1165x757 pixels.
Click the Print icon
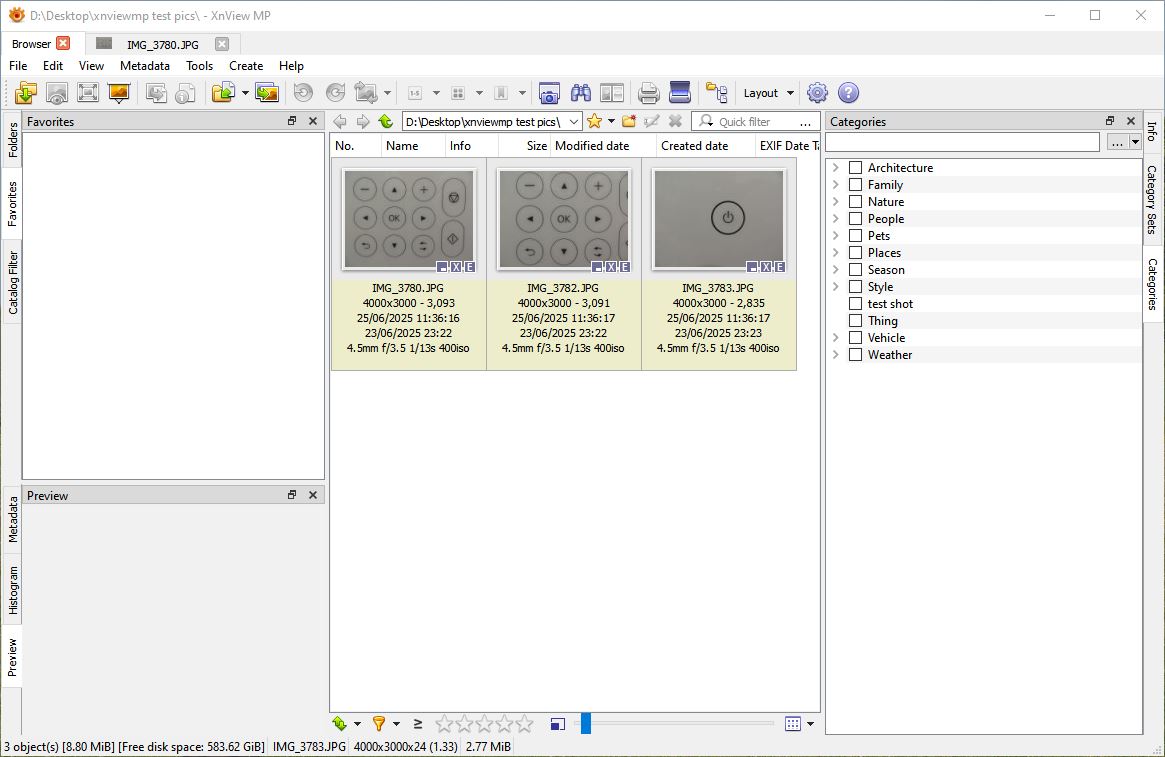pyautogui.click(x=649, y=93)
